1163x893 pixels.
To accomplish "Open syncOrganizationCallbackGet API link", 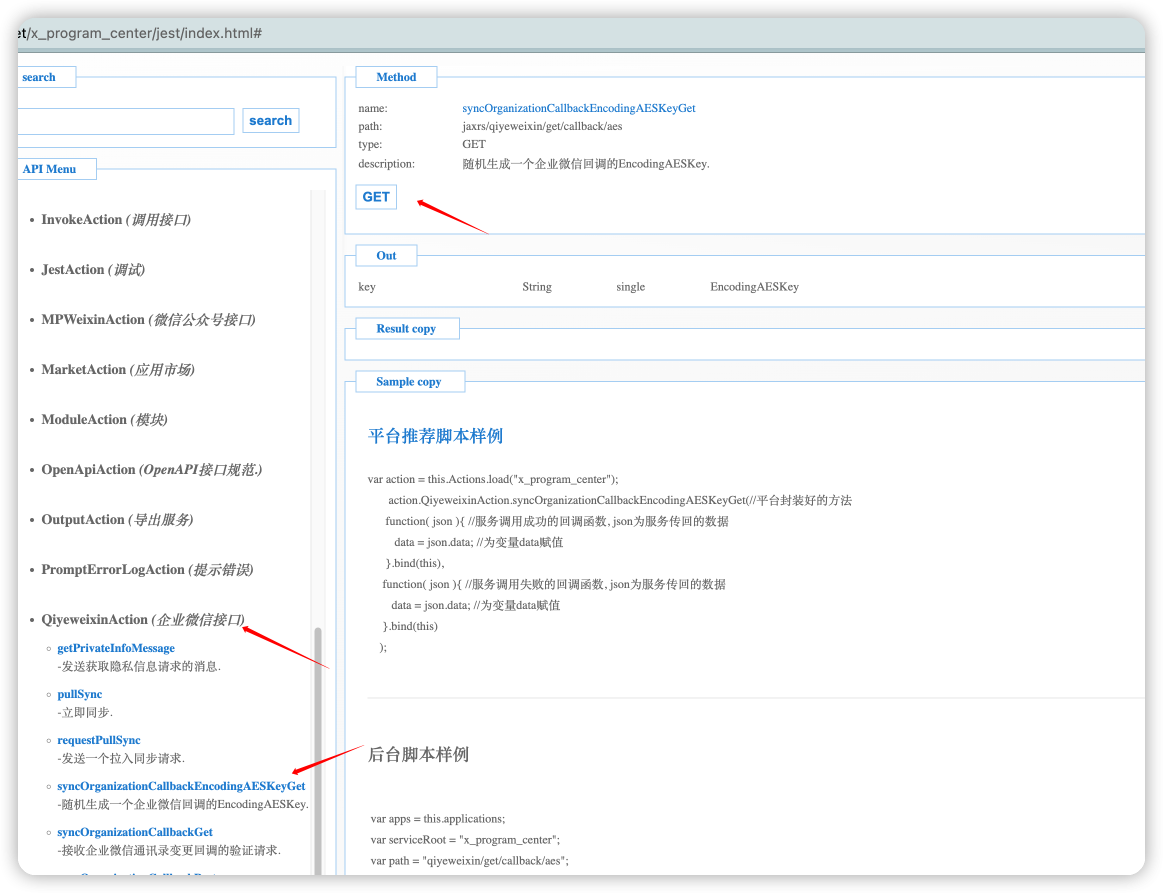I will click(135, 832).
